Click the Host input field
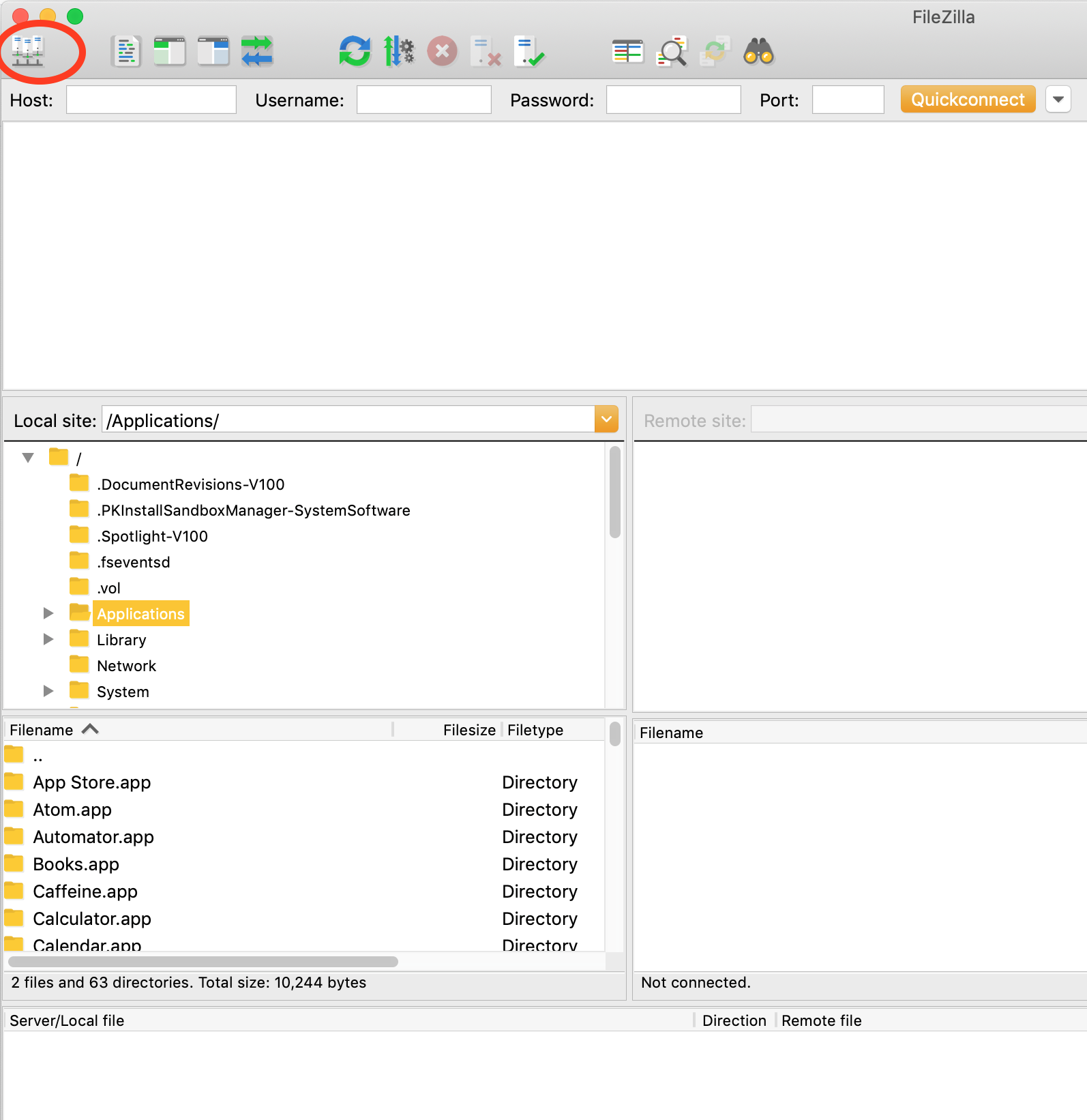 coord(151,100)
